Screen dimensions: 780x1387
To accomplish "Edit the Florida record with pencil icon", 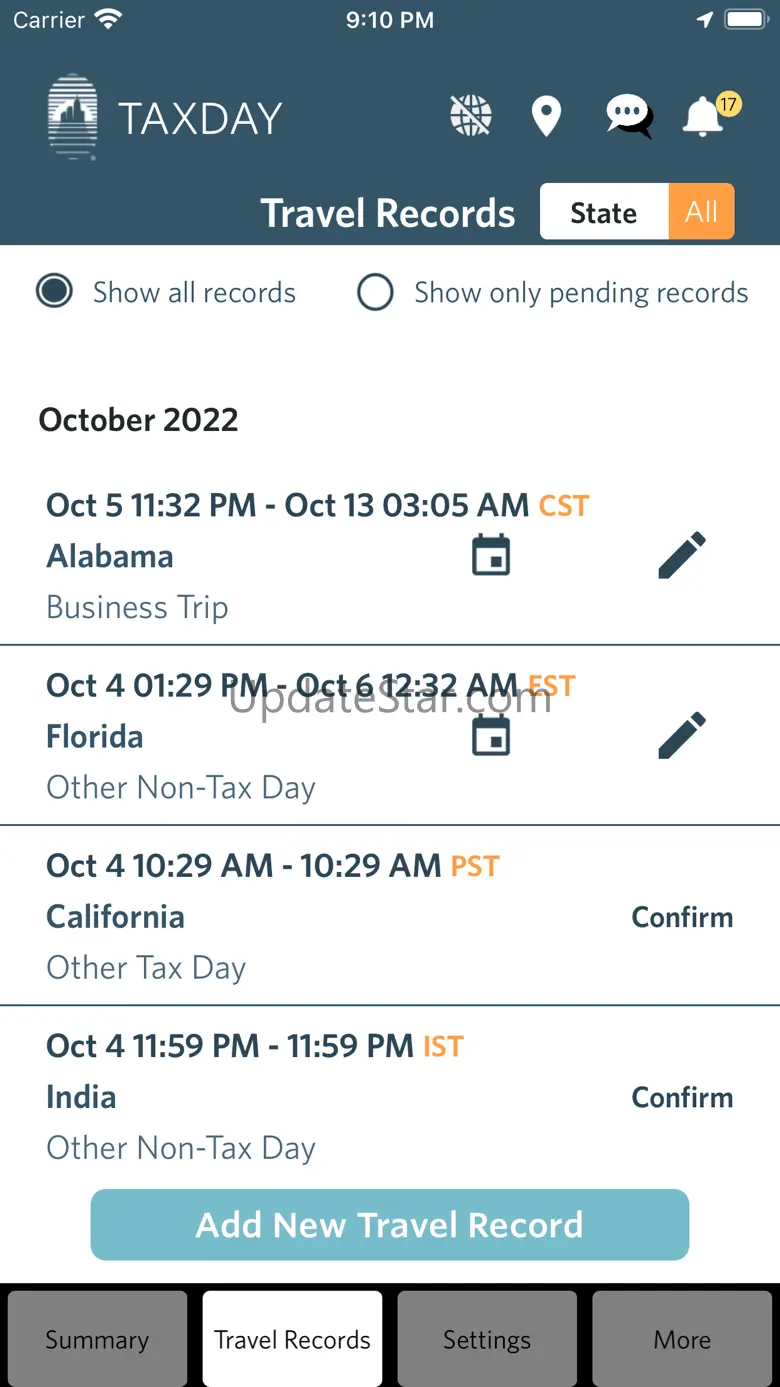I will click(682, 737).
